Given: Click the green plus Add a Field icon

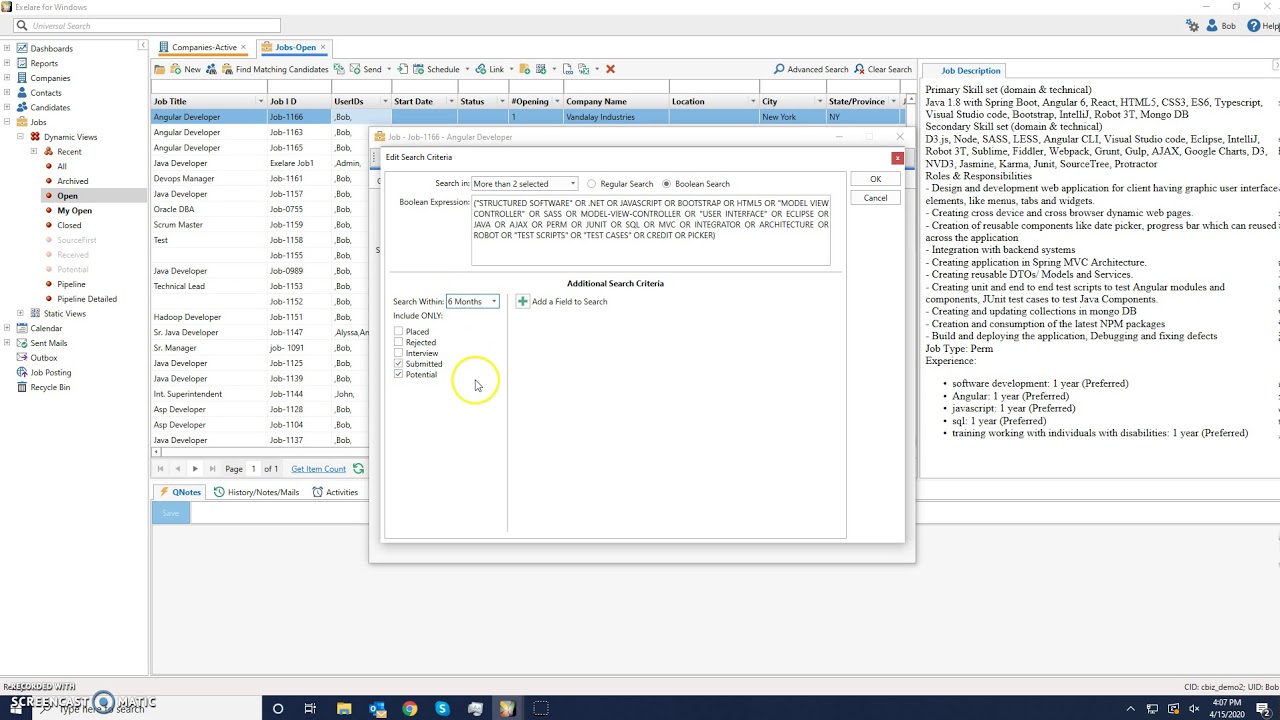Looking at the screenshot, I should pyautogui.click(x=522, y=301).
